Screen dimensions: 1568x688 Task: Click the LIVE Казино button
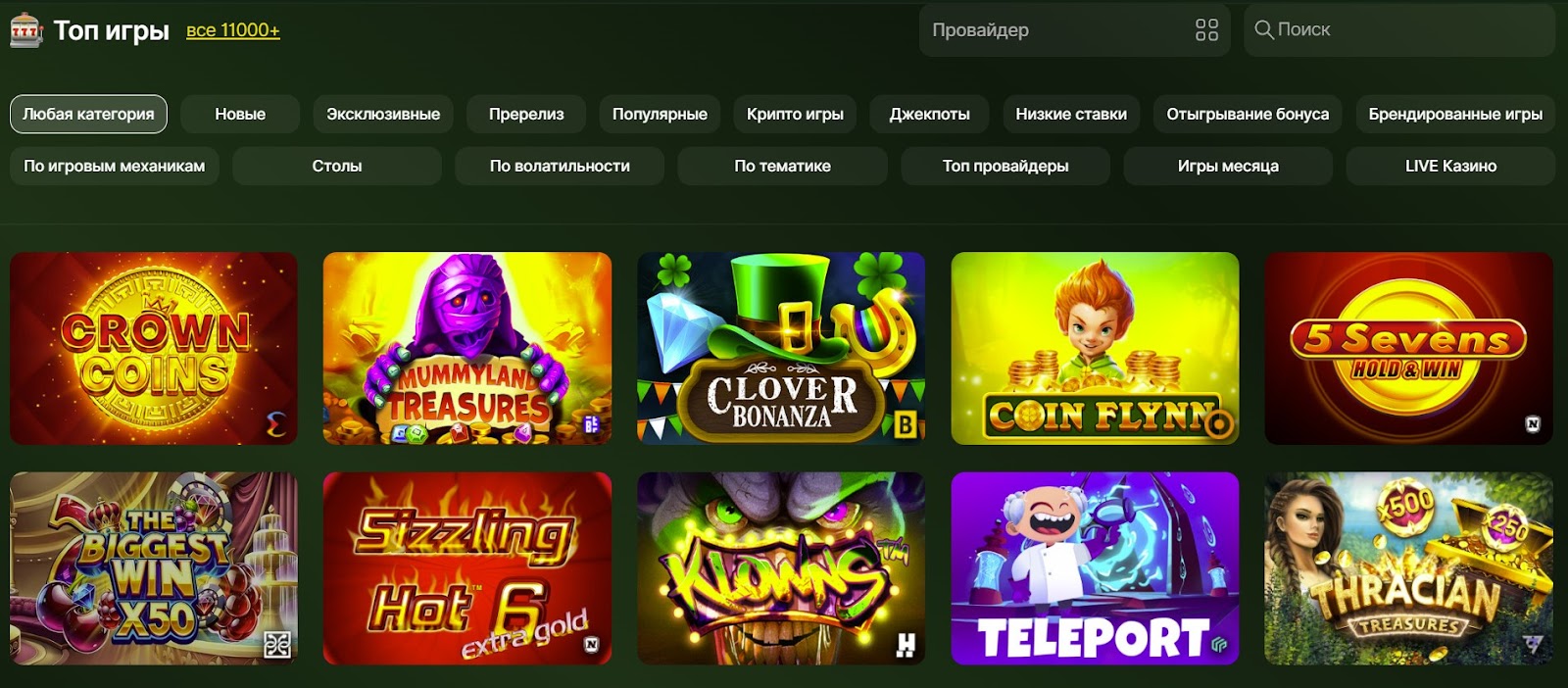click(1450, 166)
